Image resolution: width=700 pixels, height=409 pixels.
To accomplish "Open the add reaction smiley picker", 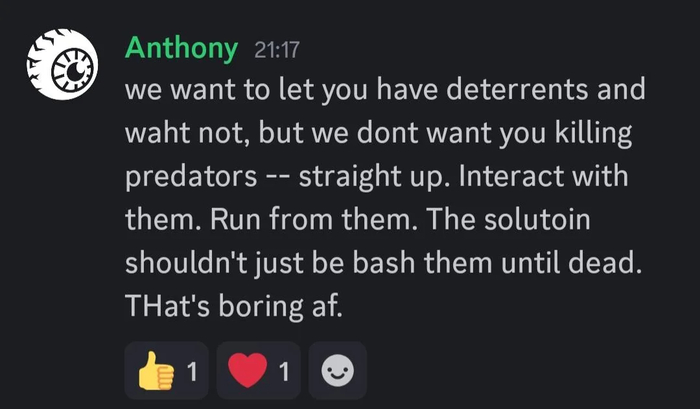I will point(337,371).
